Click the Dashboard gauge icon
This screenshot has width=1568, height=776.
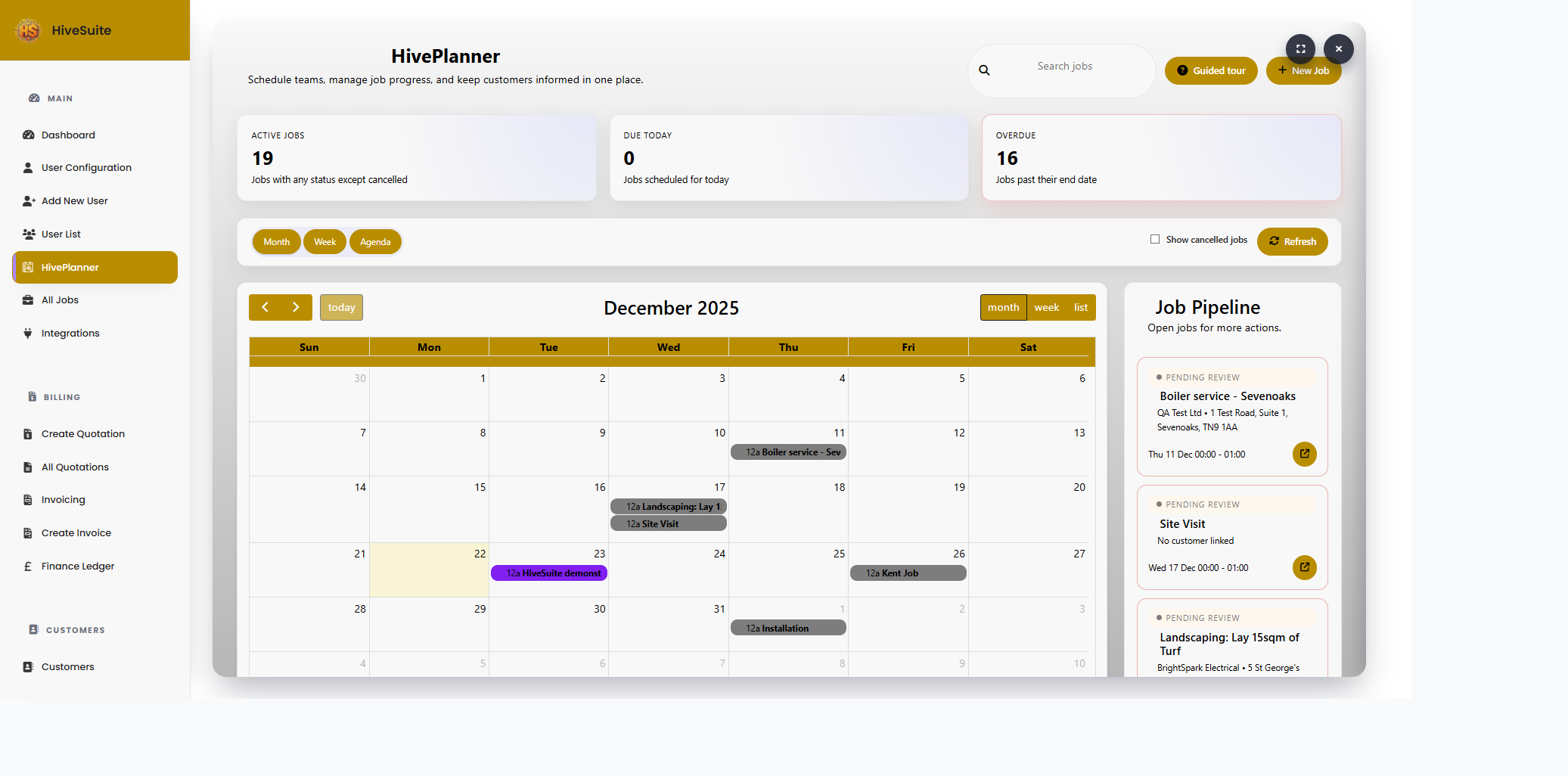point(28,135)
